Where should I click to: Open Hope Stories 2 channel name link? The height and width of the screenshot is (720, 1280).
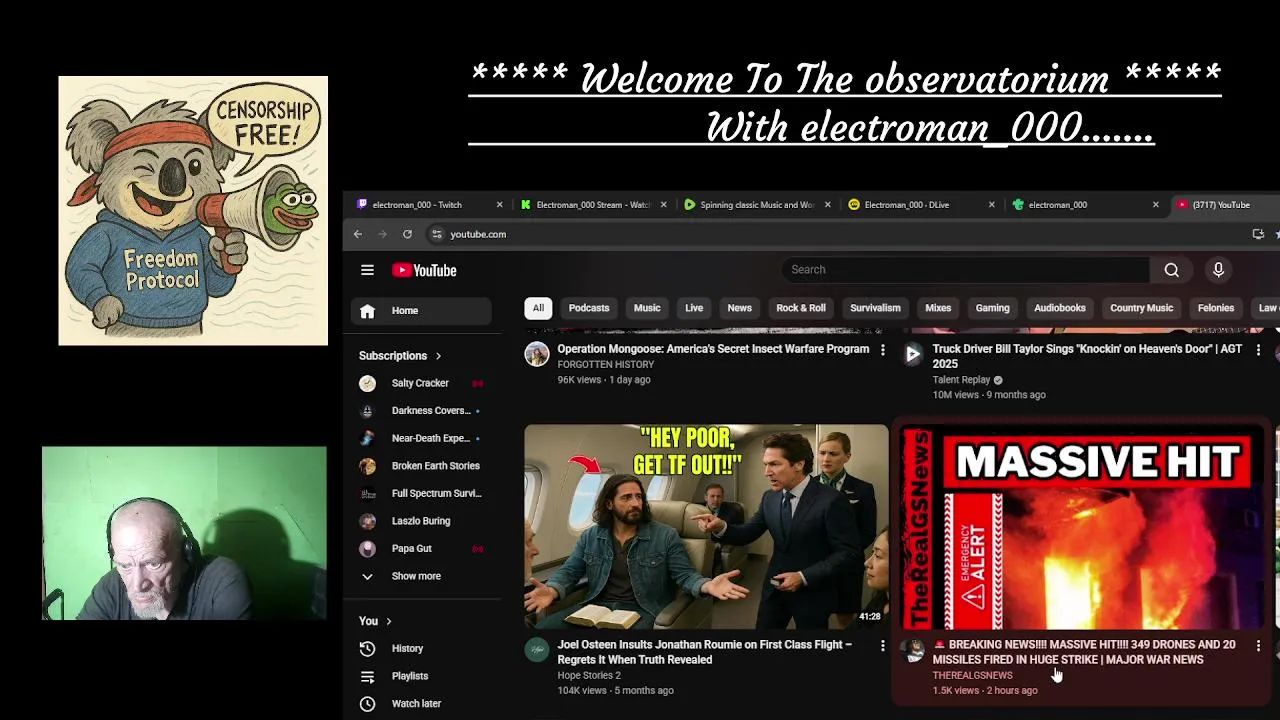589,676
